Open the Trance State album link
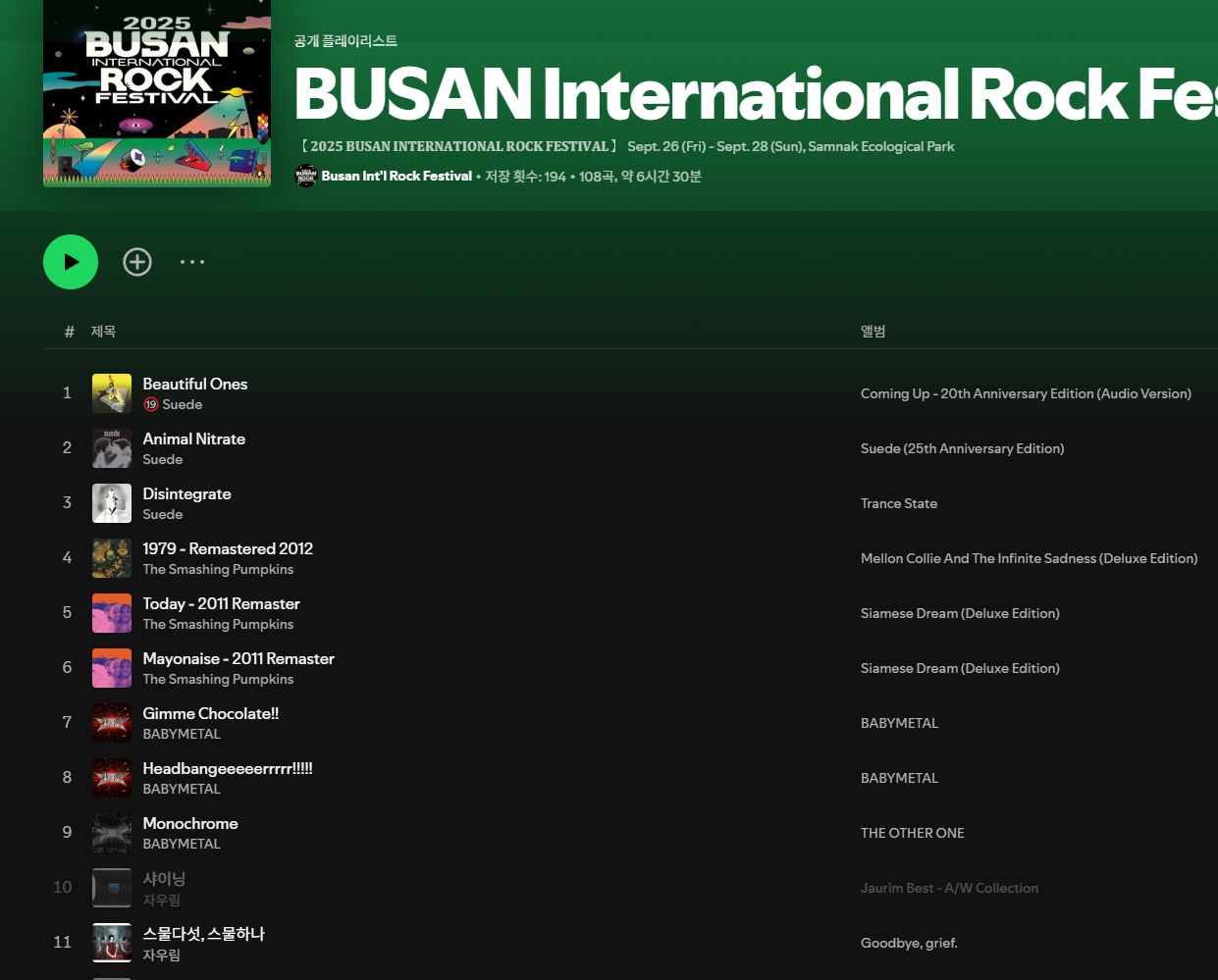The width and height of the screenshot is (1218, 980). (899, 503)
